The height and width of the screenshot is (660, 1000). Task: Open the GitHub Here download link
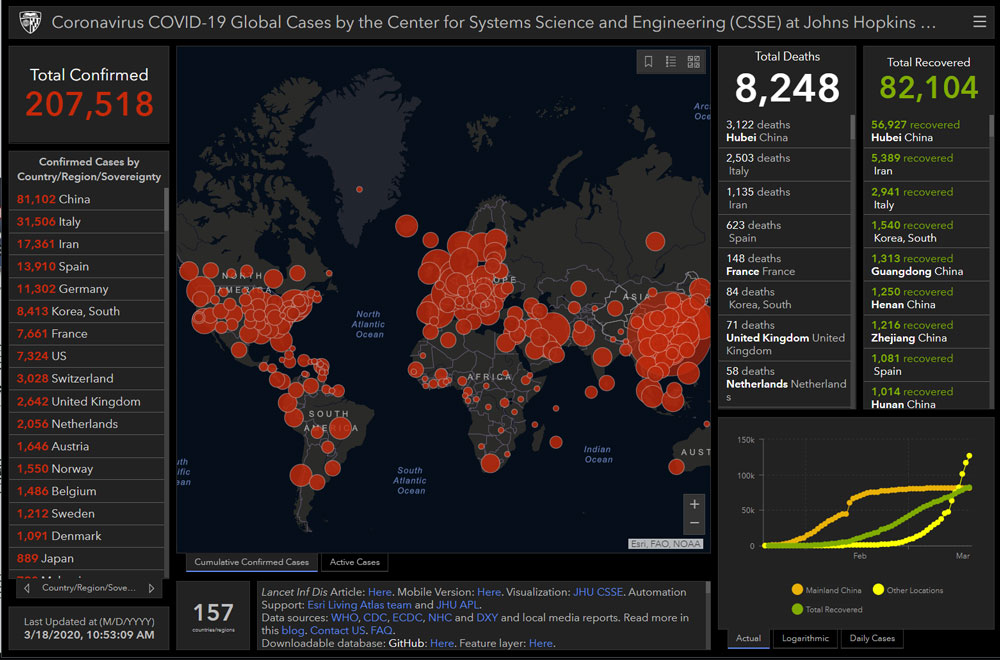pyautogui.click(x=441, y=643)
